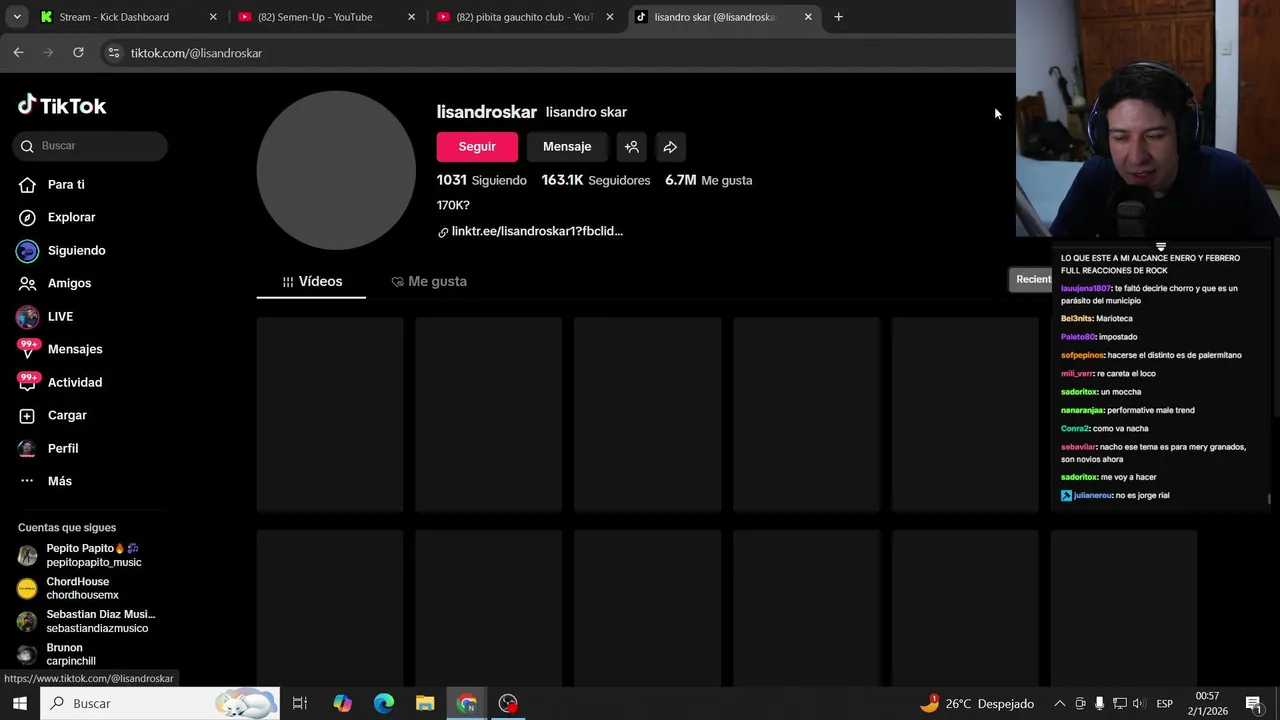Click the TikTok Buscar search field
The image size is (1280, 720).
pyautogui.click(x=90, y=146)
